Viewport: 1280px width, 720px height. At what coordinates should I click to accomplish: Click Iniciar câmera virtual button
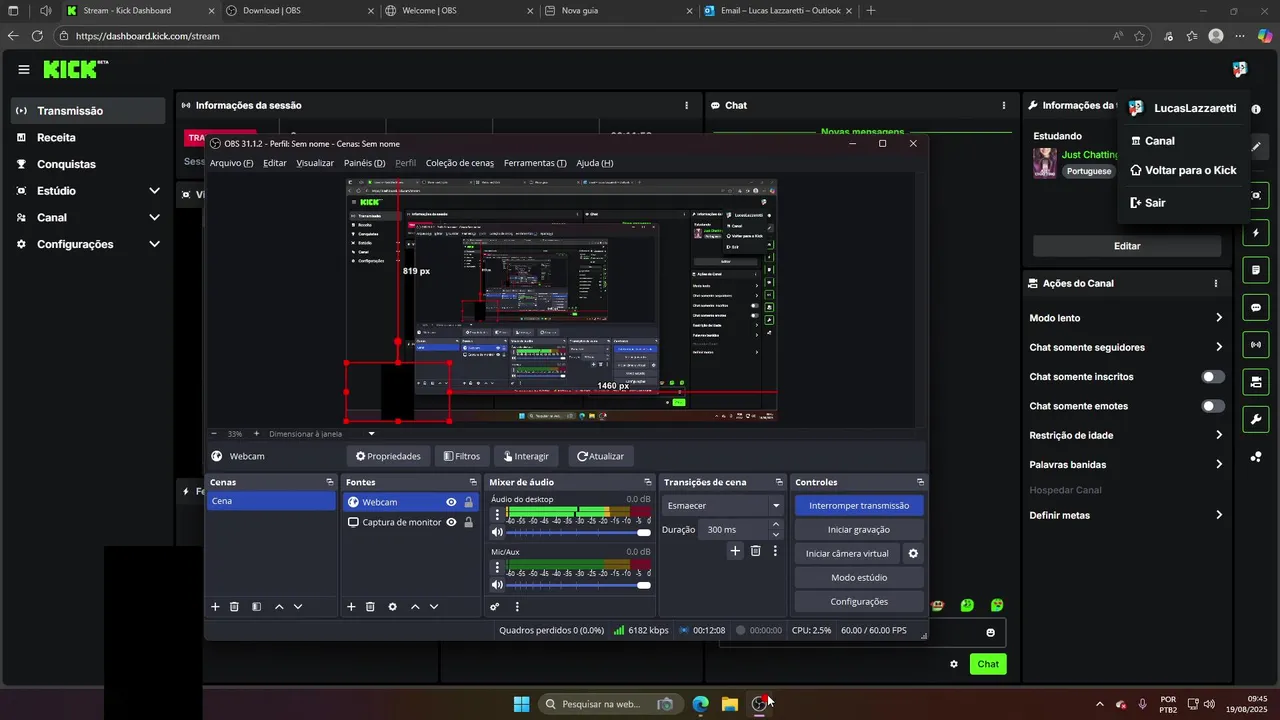coord(847,553)
